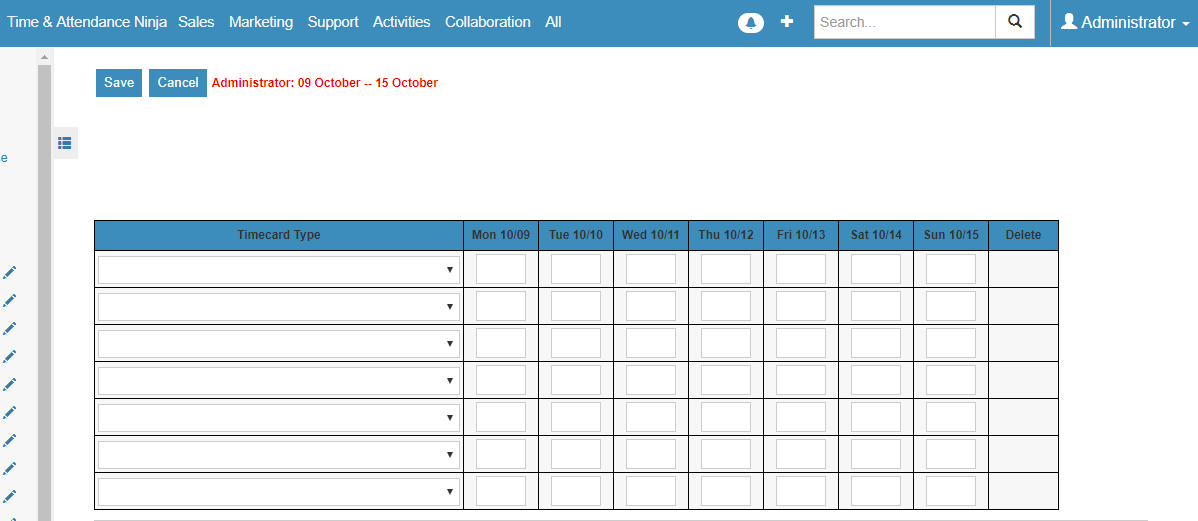Click the plus quick-create icon
The image size is (1198, 521).
[x=787, y=22]
